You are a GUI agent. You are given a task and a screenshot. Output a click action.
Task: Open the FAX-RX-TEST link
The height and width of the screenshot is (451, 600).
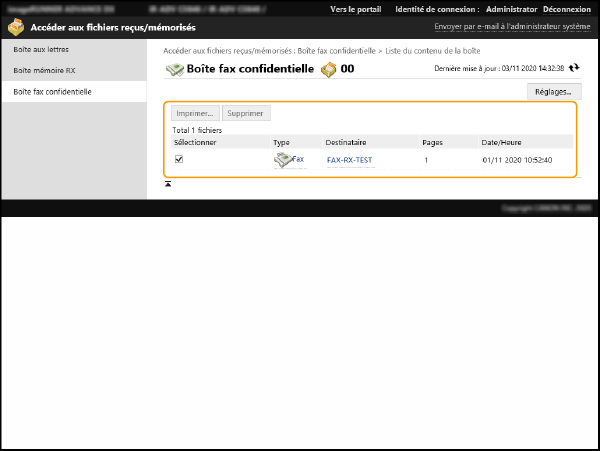(x=349, y=160)
